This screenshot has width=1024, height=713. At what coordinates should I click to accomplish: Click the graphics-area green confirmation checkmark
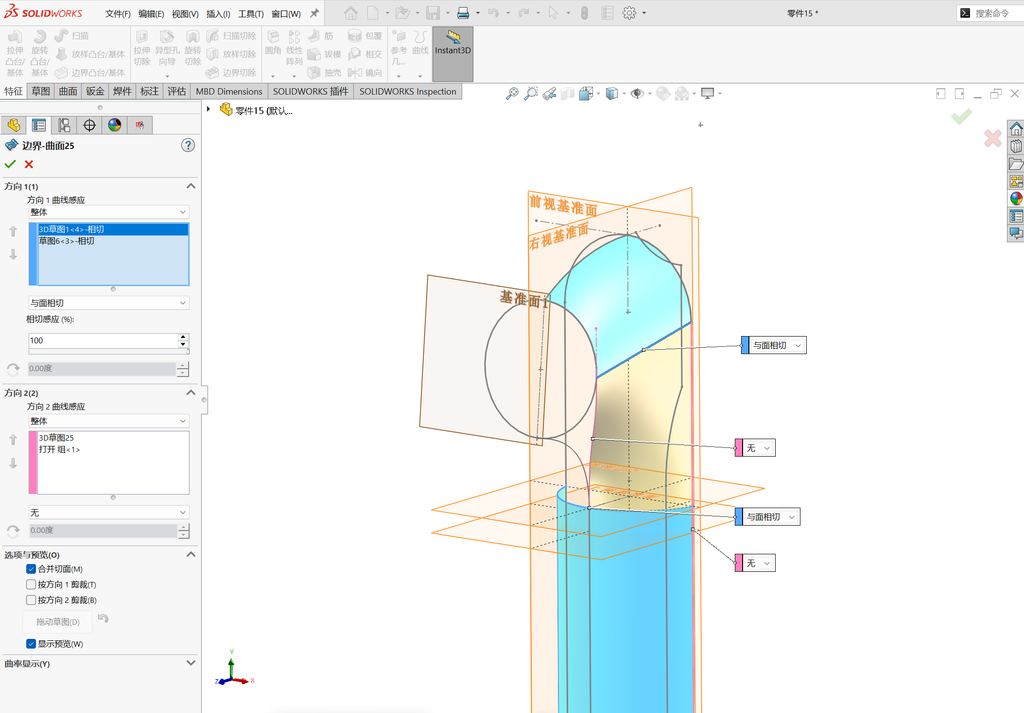click(x=961, y=117)
